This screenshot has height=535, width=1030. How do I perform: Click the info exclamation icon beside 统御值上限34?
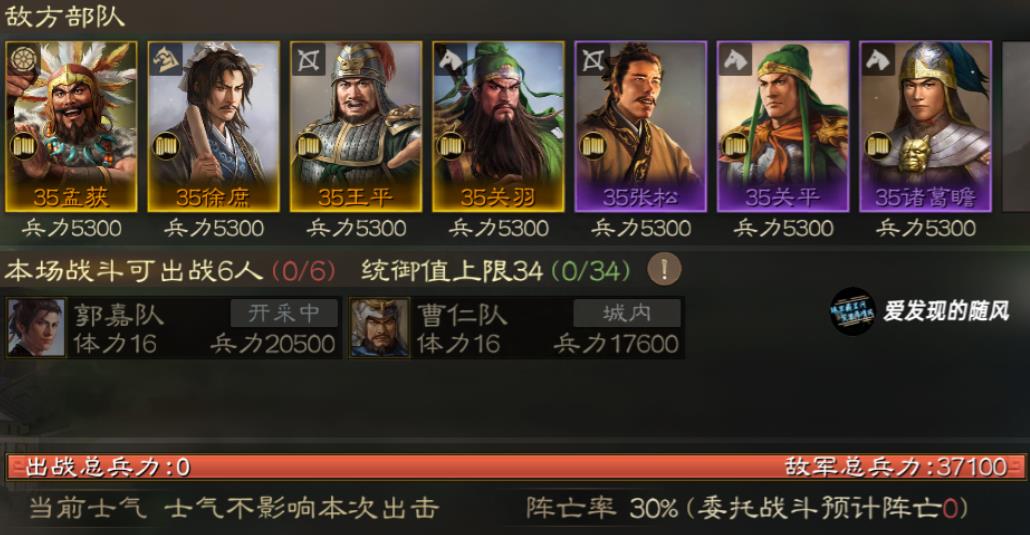pyautogui.click(x=664, y=269)
